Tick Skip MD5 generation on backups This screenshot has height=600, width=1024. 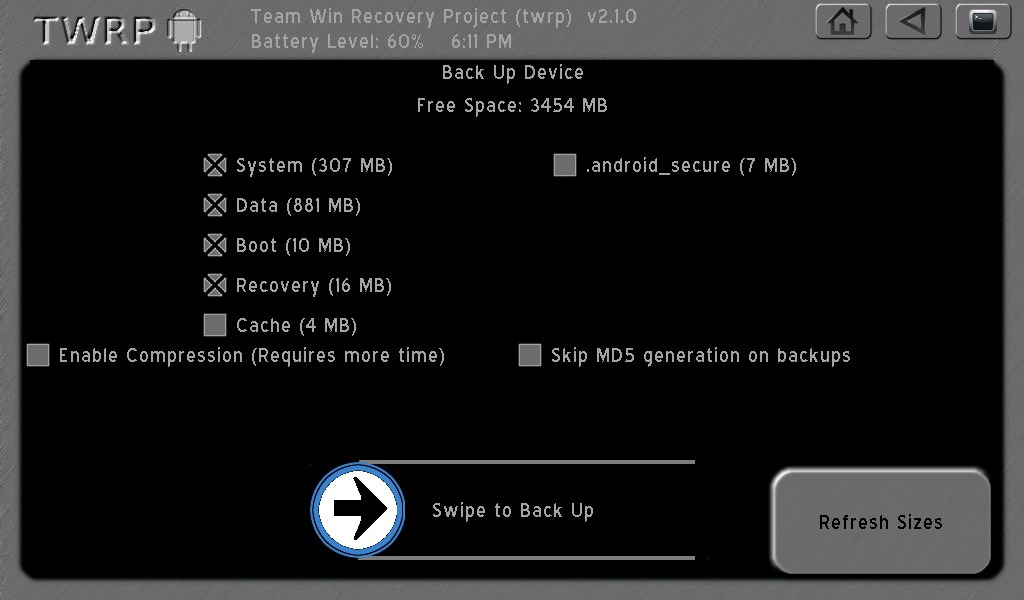(x=530, y=355)
